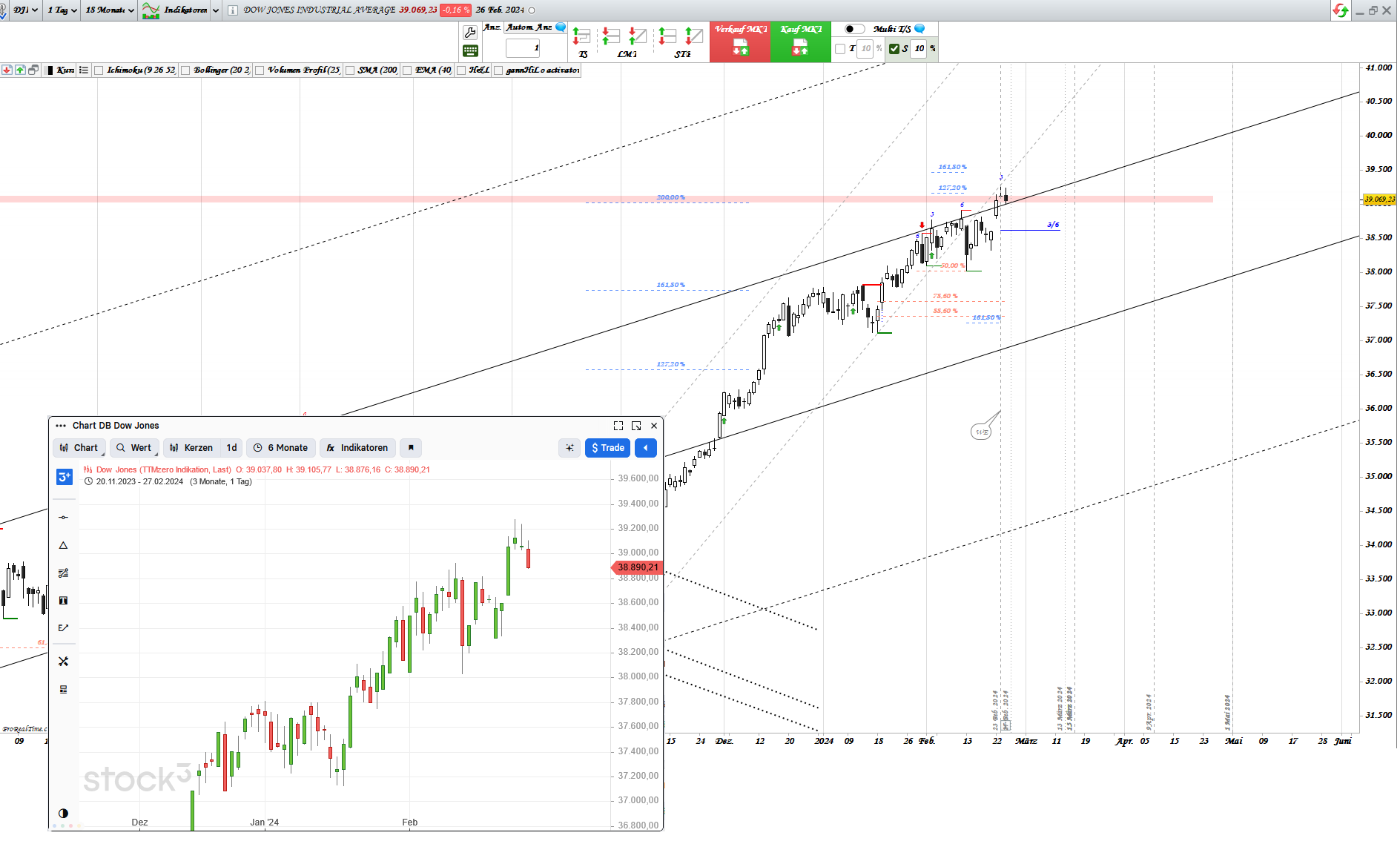Click the red-green refresh arrows icon
This screenshot has height=844, width=1400.
pos(1340,10)
